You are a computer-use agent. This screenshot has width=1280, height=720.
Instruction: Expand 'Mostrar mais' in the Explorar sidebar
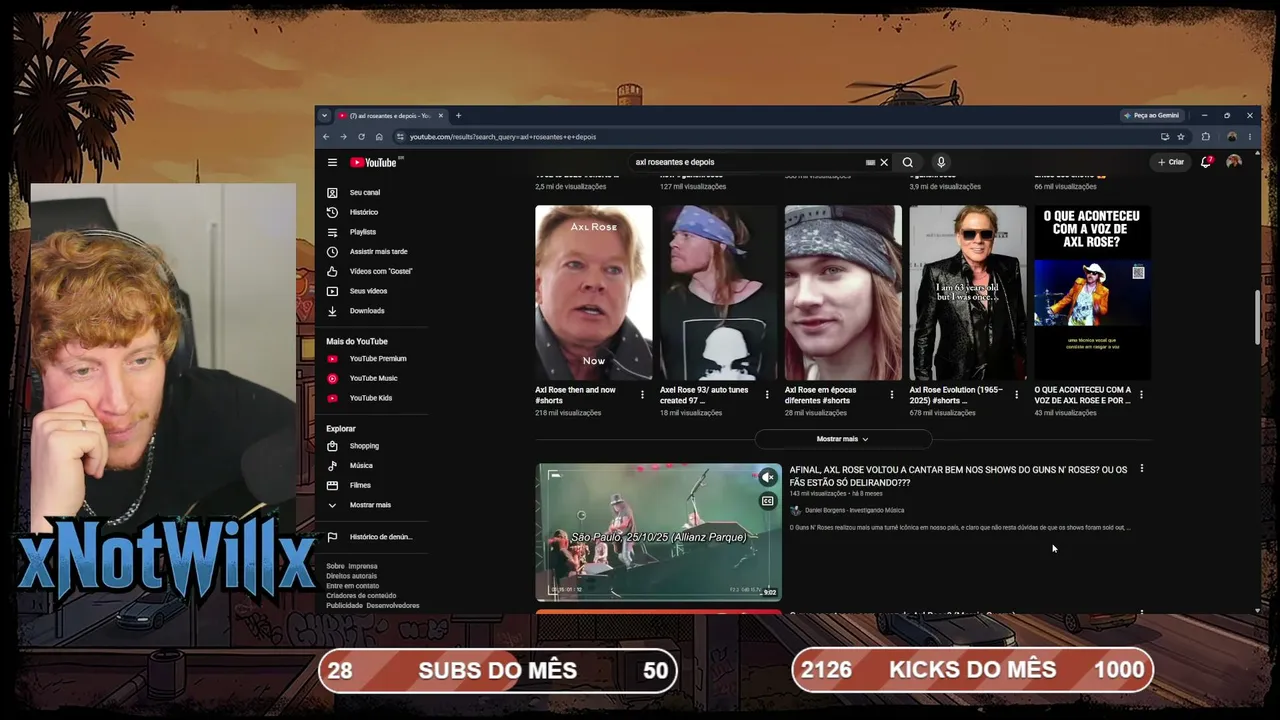coord(370,505)
